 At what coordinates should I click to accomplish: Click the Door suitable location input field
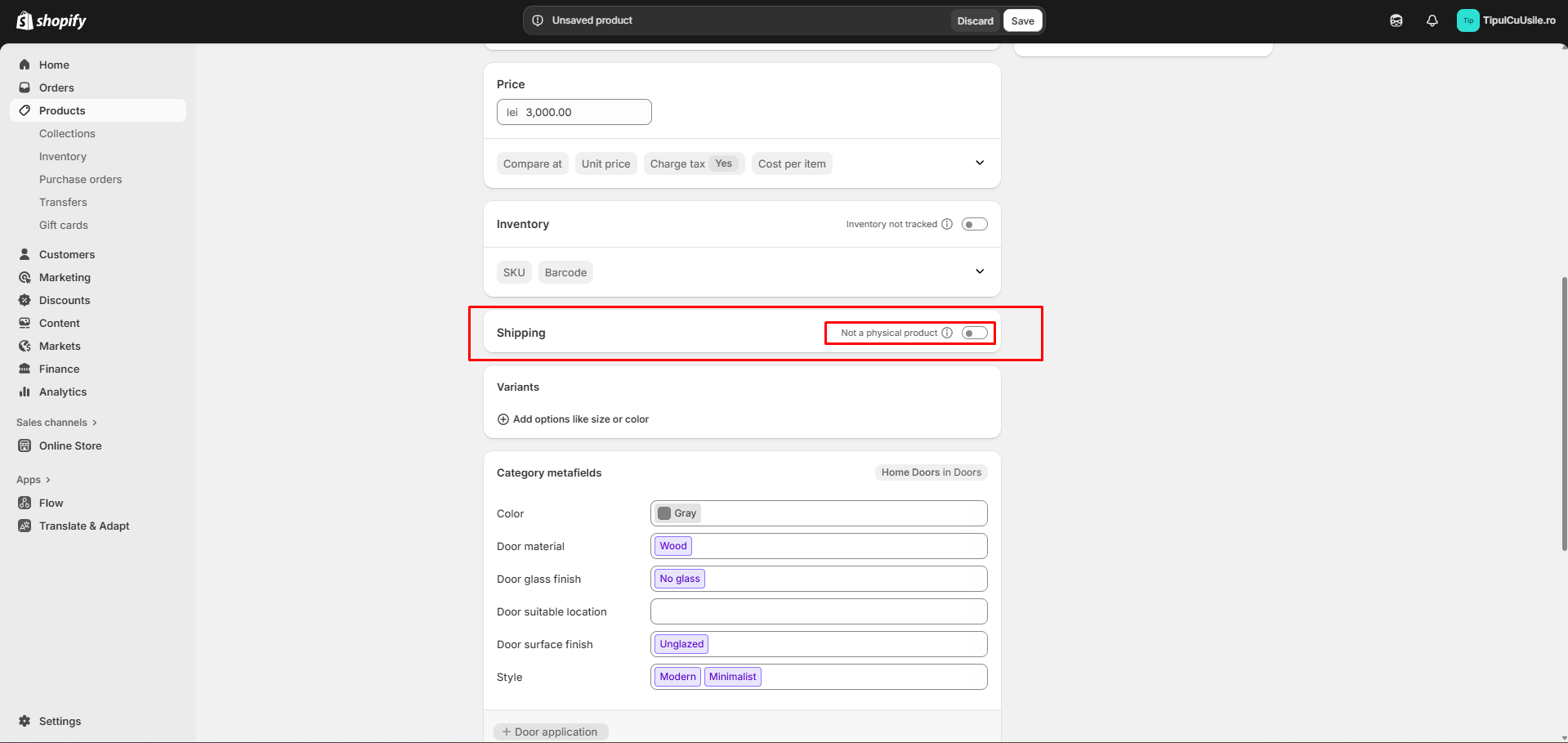[x=818, y=611]
